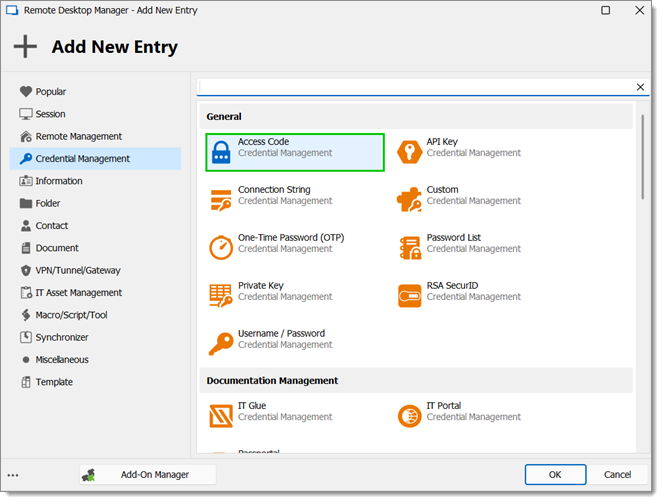The image size is (662, 502).
Task: Select the Password List icon
Action: click(410, 248)
